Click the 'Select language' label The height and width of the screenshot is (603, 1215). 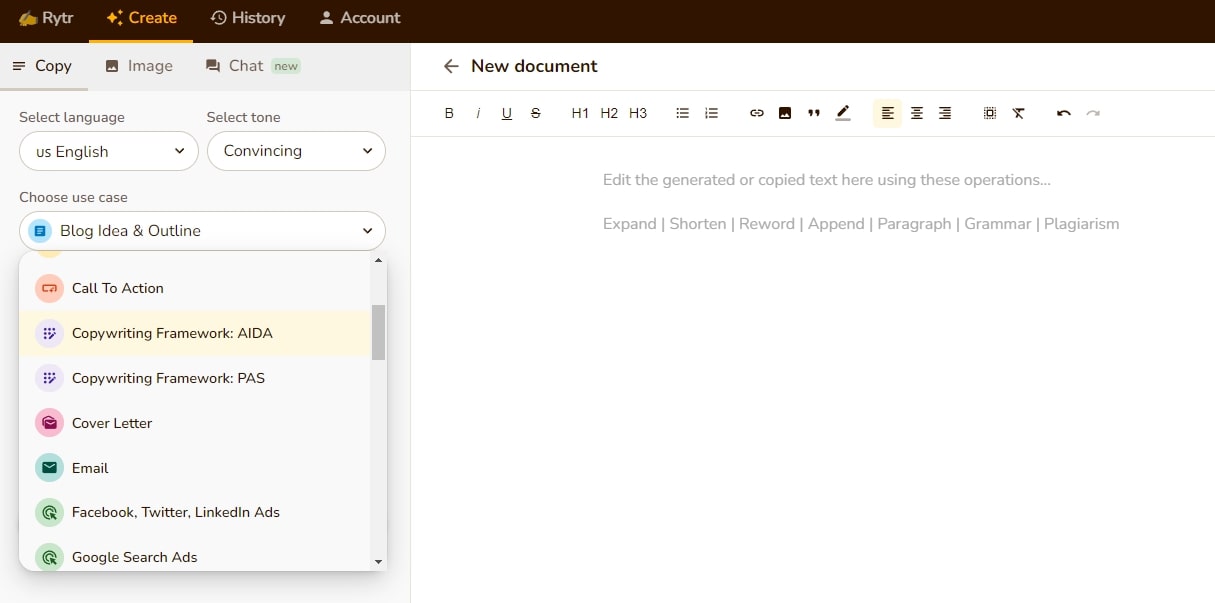coord(72,117)
